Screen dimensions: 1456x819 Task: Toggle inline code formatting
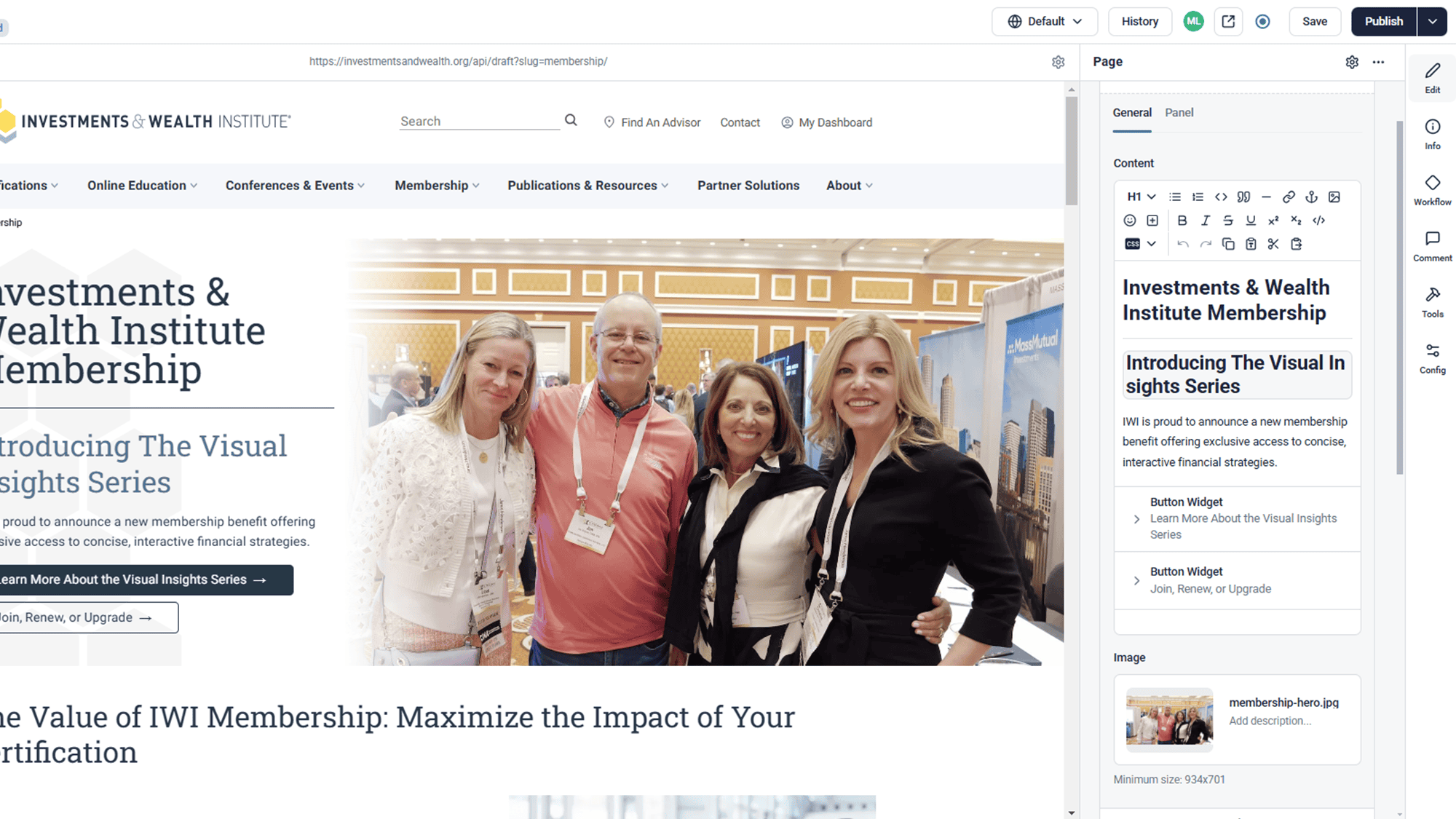coord(1318,221)
